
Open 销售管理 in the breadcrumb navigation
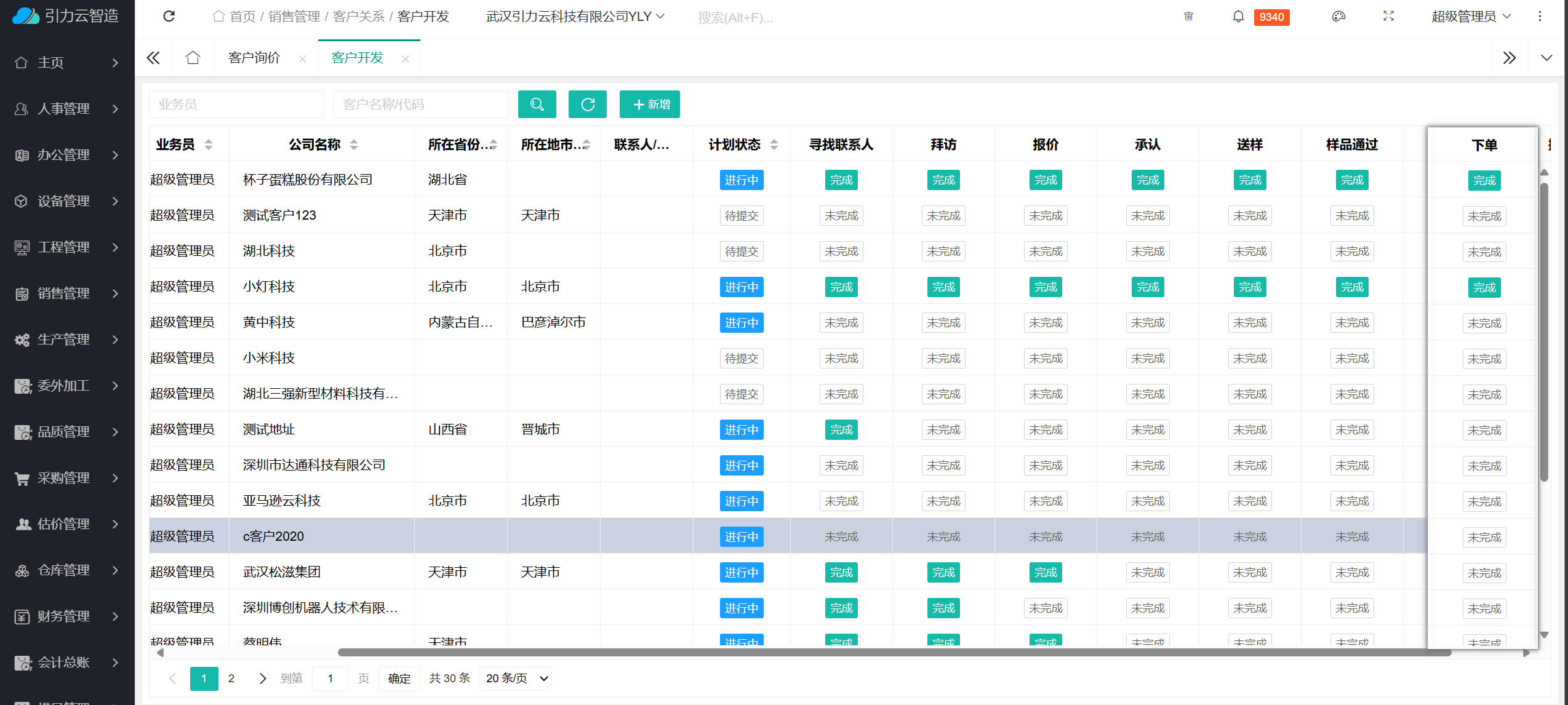click(294, 17)
